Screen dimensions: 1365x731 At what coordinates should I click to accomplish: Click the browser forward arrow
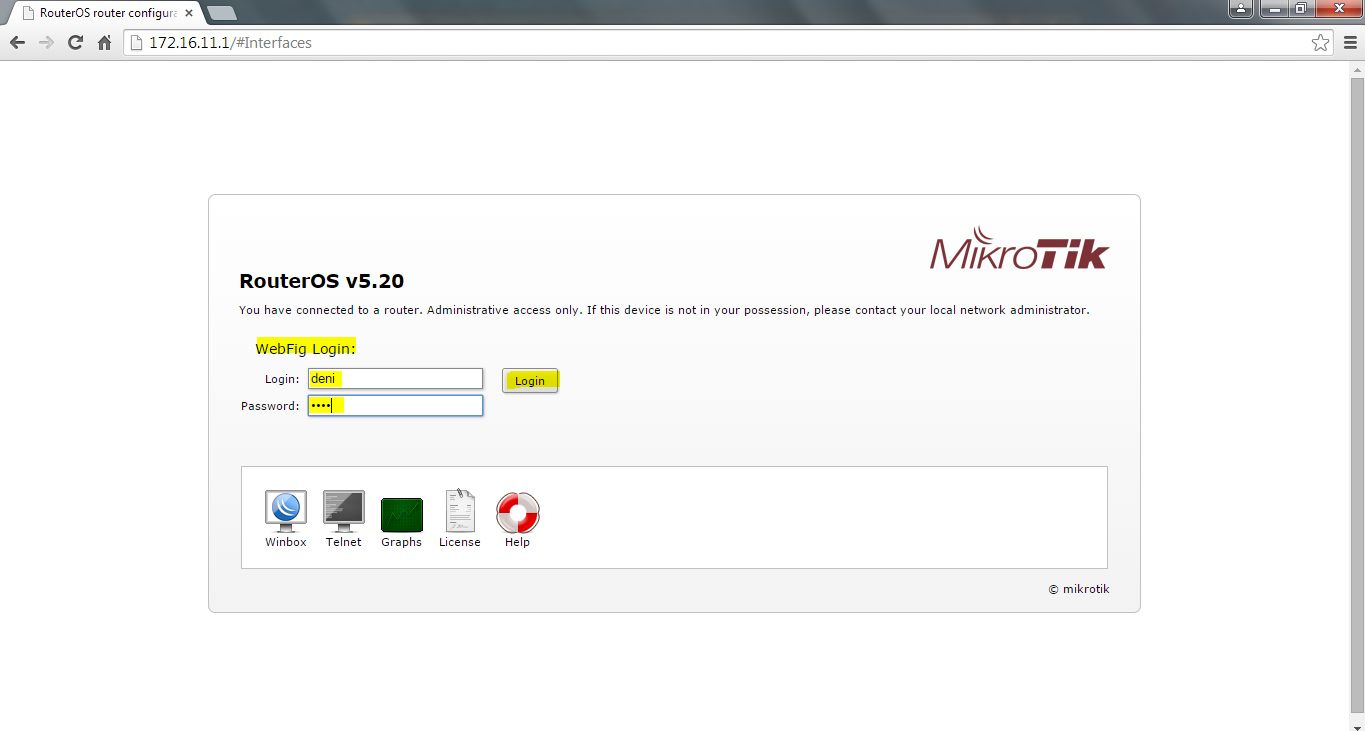pos(46,43)
